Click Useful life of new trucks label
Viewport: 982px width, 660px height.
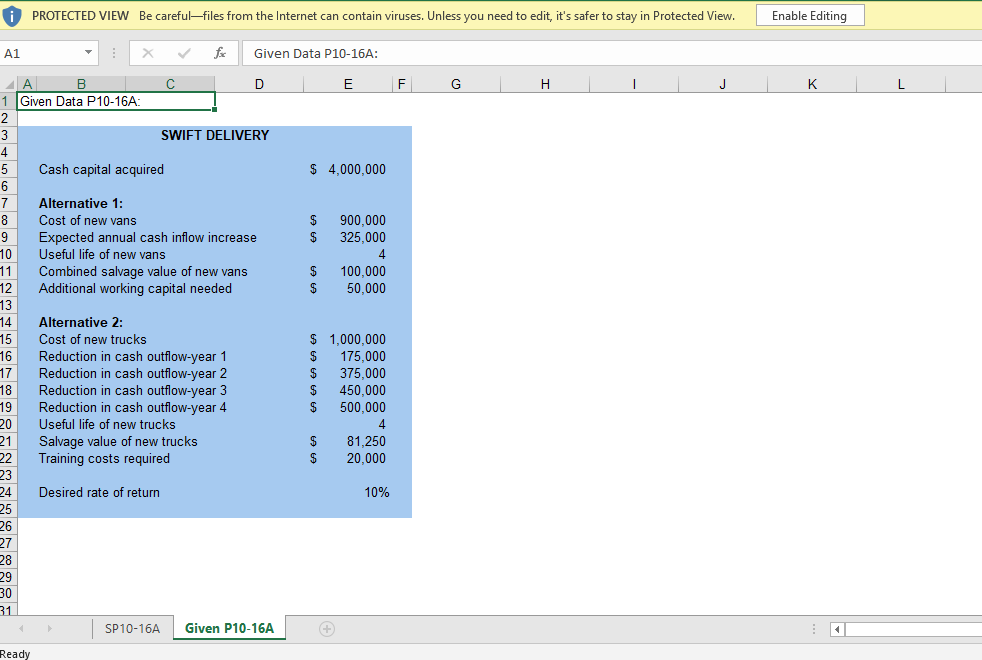pos(107,424)
